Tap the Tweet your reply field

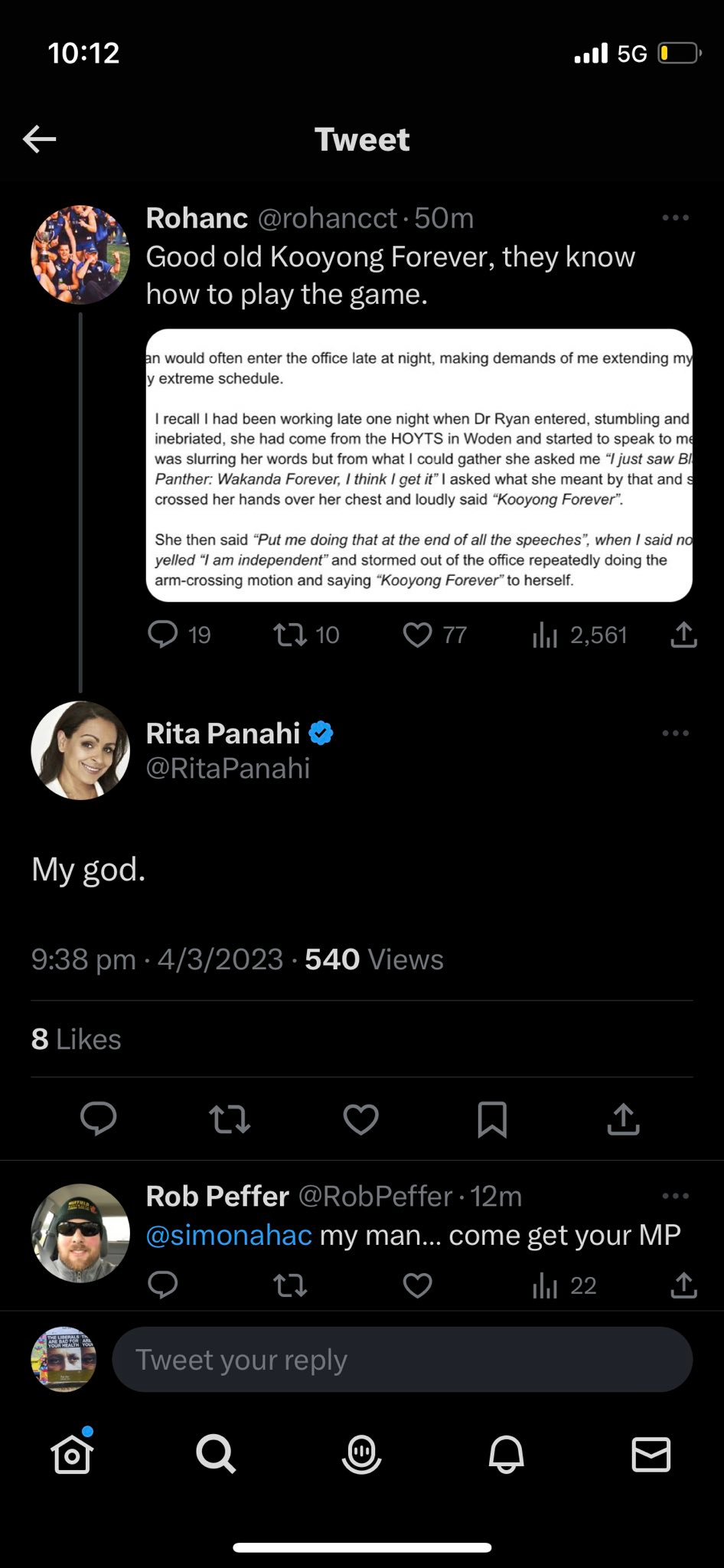402,1360
